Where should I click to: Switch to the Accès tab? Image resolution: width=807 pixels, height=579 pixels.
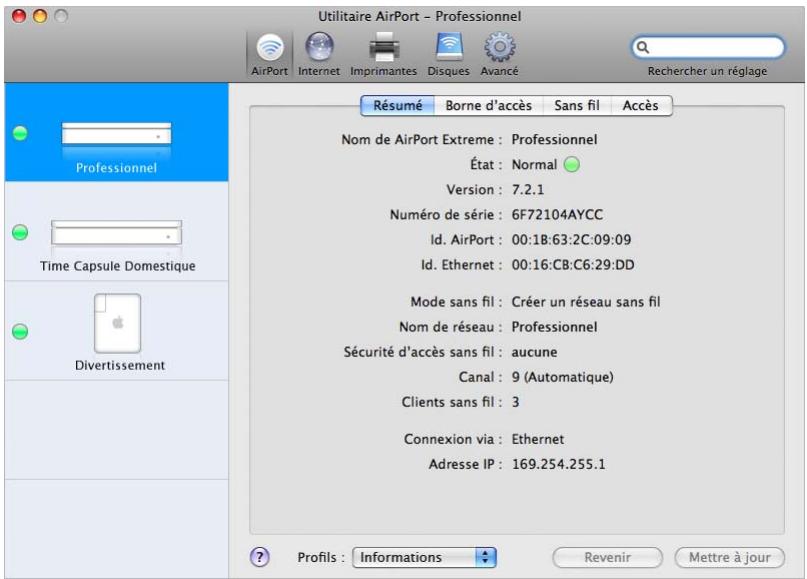pos(641,106)
